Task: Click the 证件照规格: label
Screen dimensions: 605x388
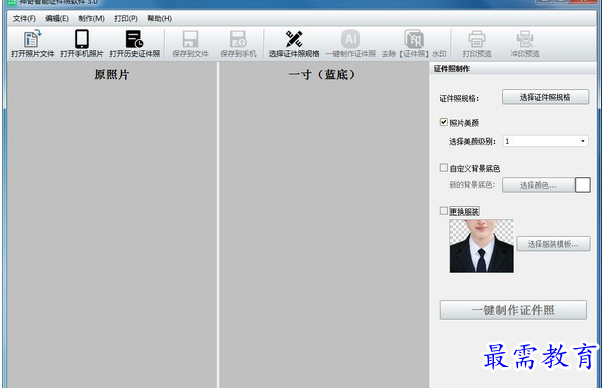Action: 459,99
